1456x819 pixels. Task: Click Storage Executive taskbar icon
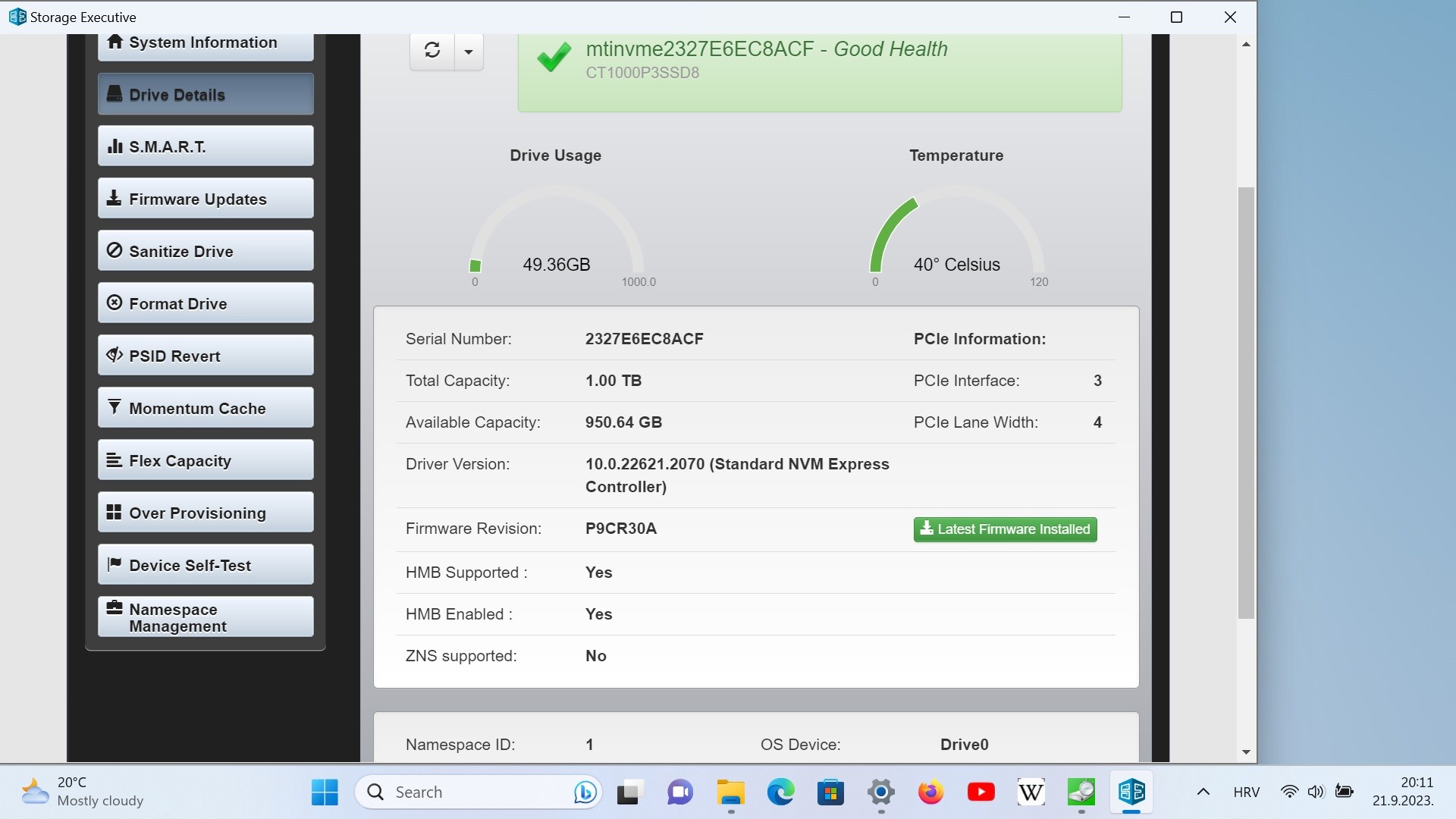click(x=1131, y=792)
